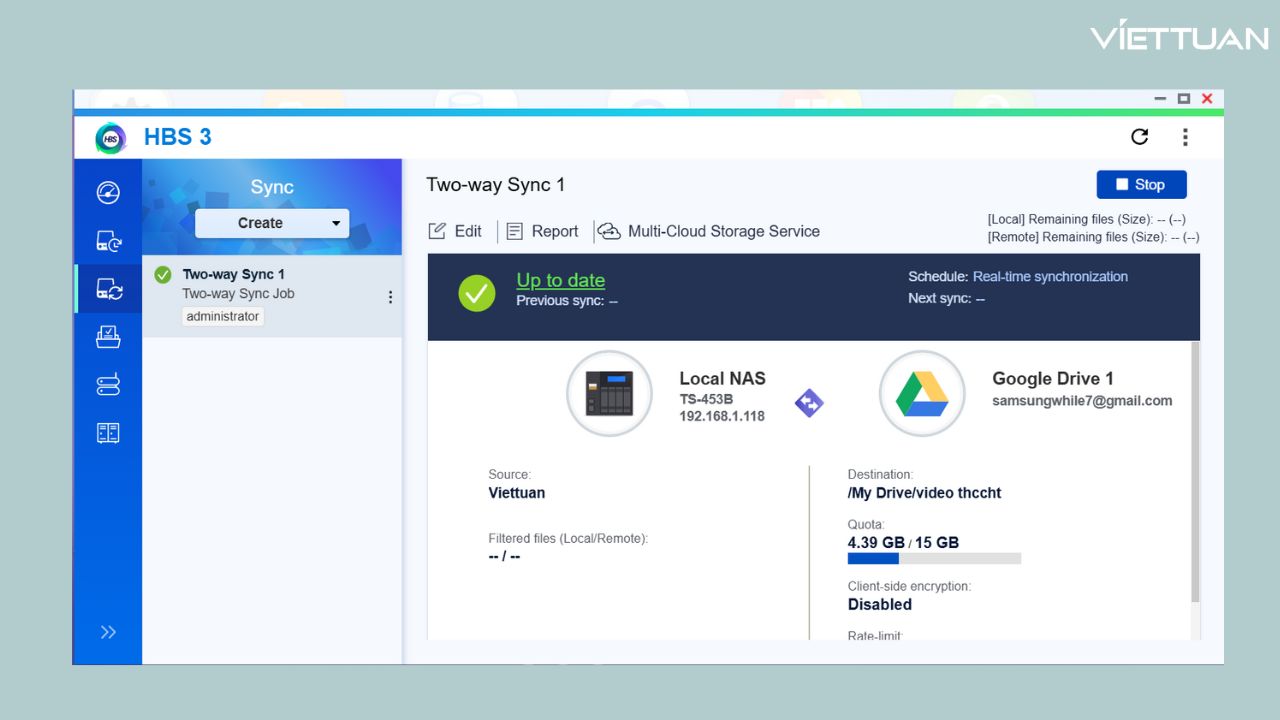Open the job Report

tap(542, 231)
